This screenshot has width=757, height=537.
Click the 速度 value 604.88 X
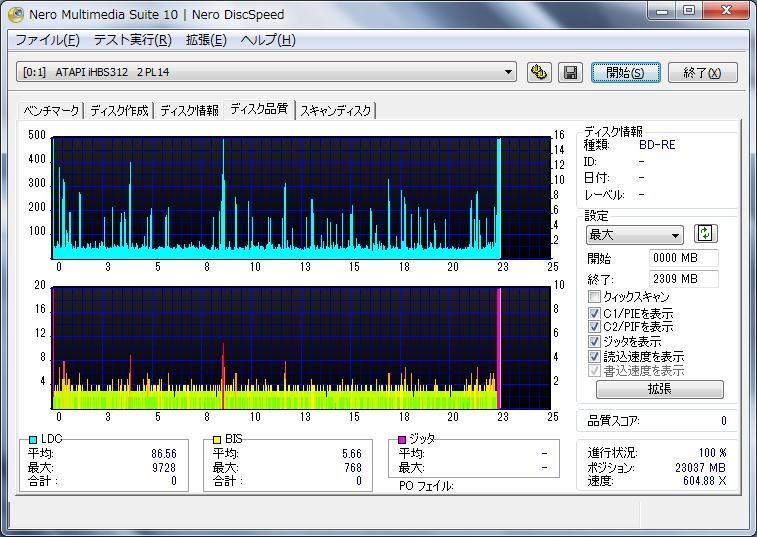(x=704, y=481)
